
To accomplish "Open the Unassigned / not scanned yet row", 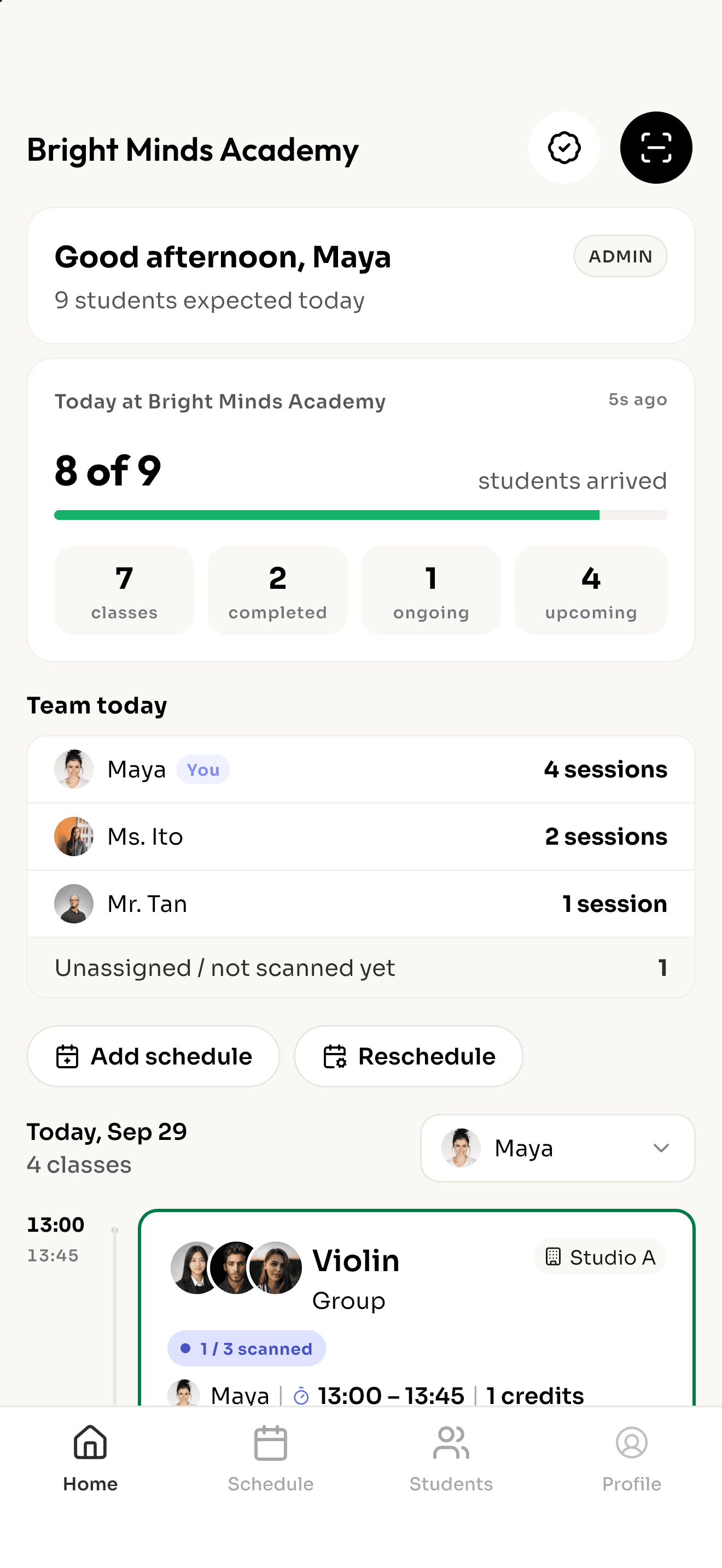I will pos(361,968).
